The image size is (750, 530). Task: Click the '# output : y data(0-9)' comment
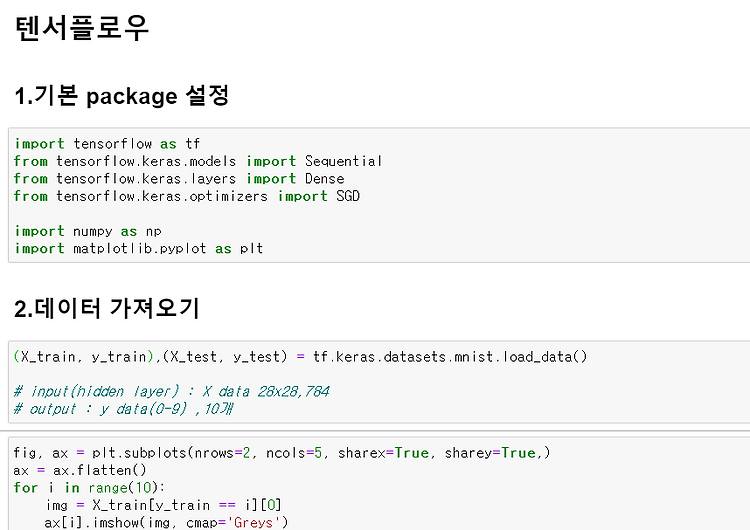[123, 409]
